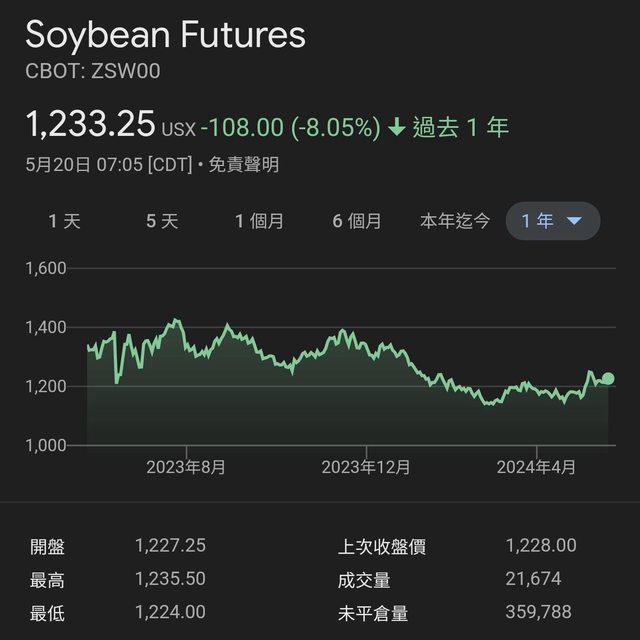
Task: Open the 1 年 range dropdown
Action: (553, 221)
